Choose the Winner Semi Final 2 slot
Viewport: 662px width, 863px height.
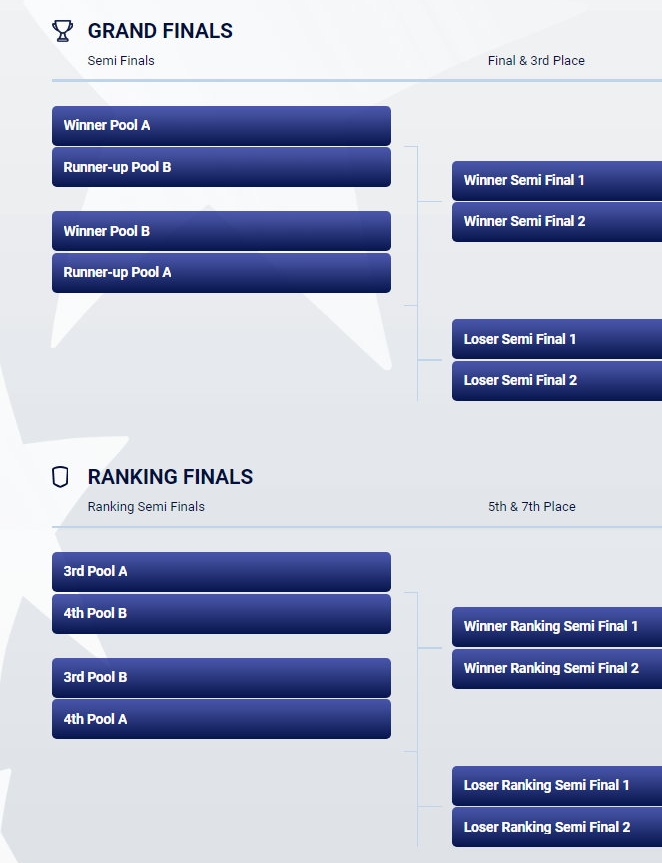(556, 221)
